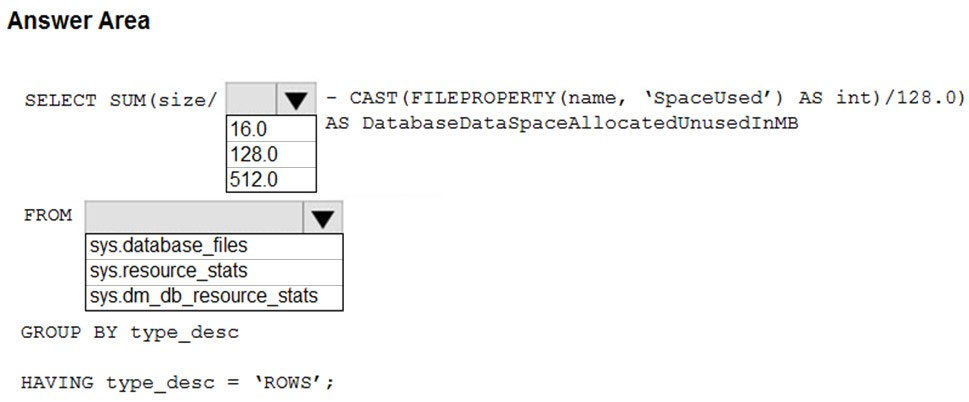Open the size divisor dropdown arrow

click(297, 99)
